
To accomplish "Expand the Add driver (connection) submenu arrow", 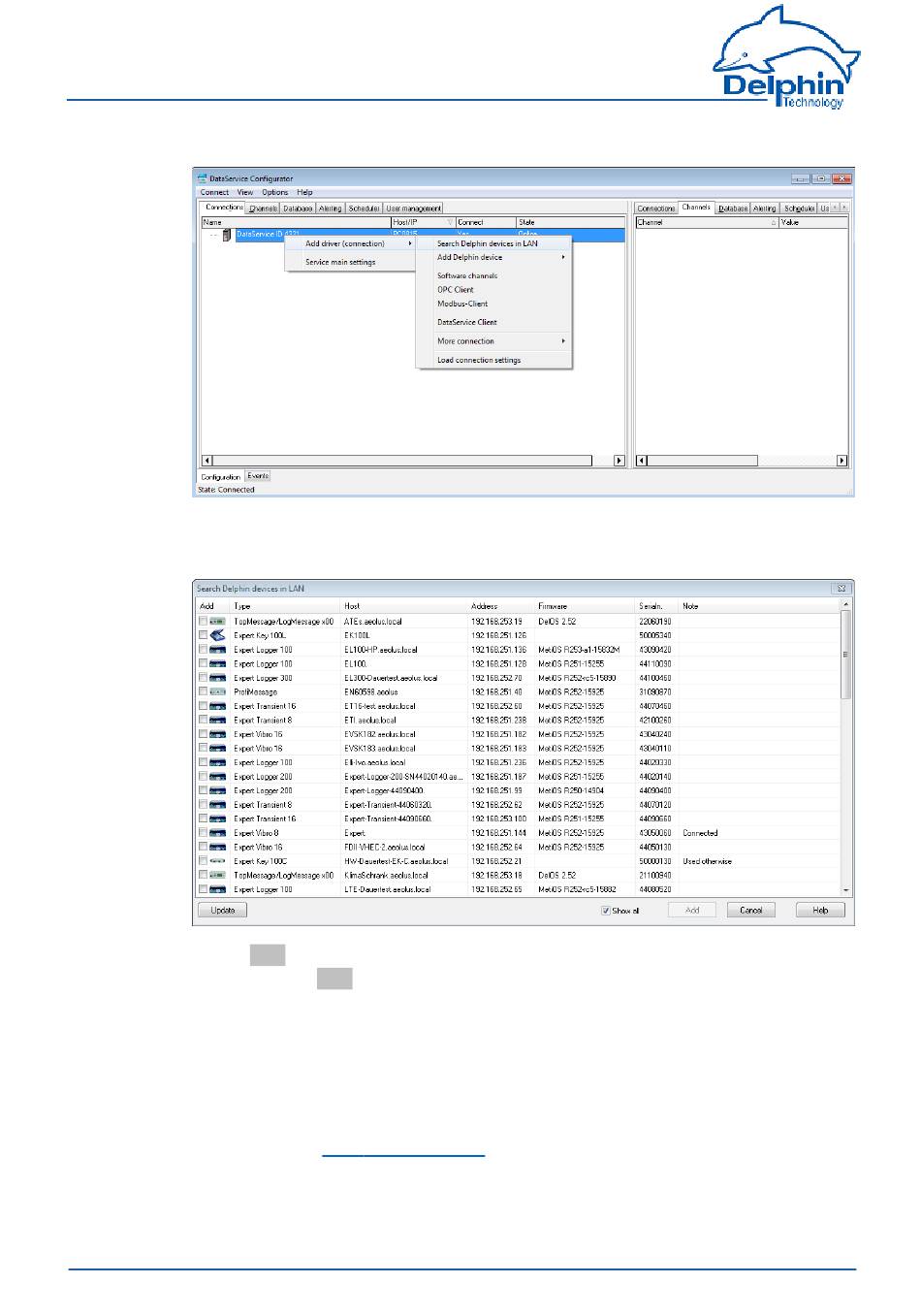I will point(410,243).
